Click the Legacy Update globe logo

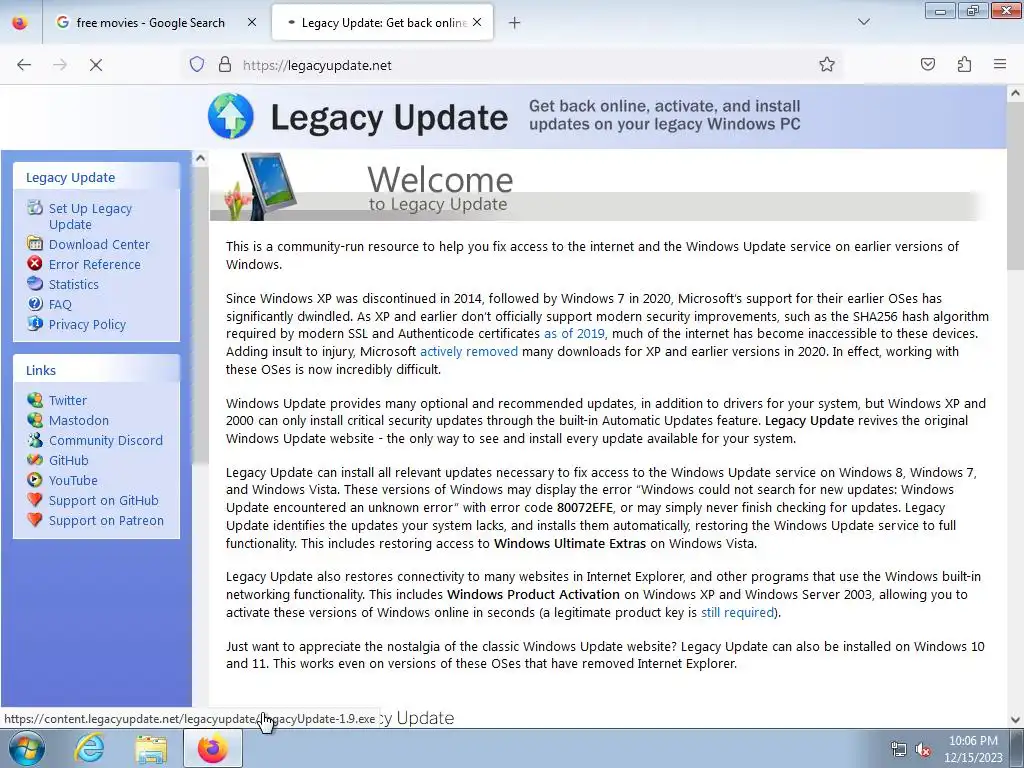pos(231,116)
